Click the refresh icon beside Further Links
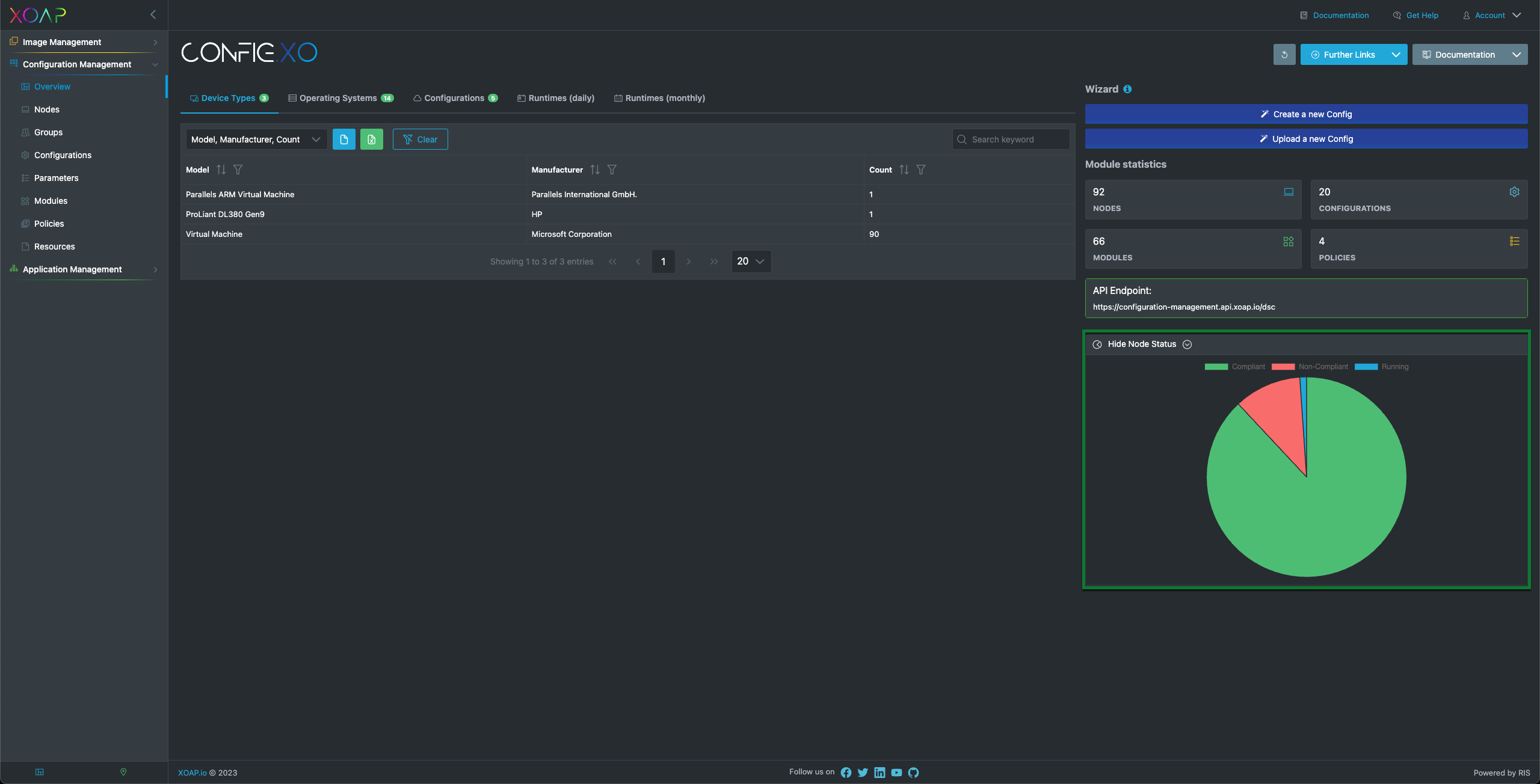Viewport: 1540px width, 784px height. tap(1284, 55)
